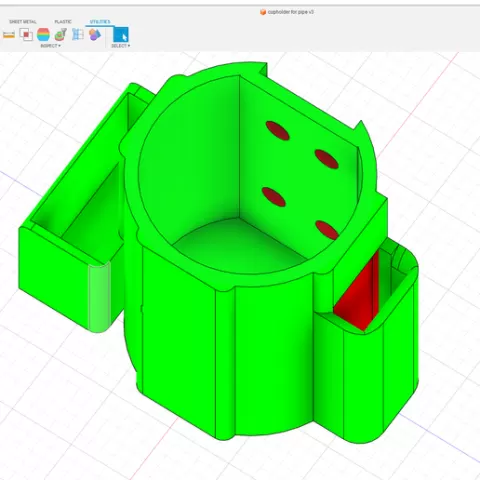480x480 pixels.
Task: Activate the green-and-red accessibility analysis icon
Action: point(61,34)
